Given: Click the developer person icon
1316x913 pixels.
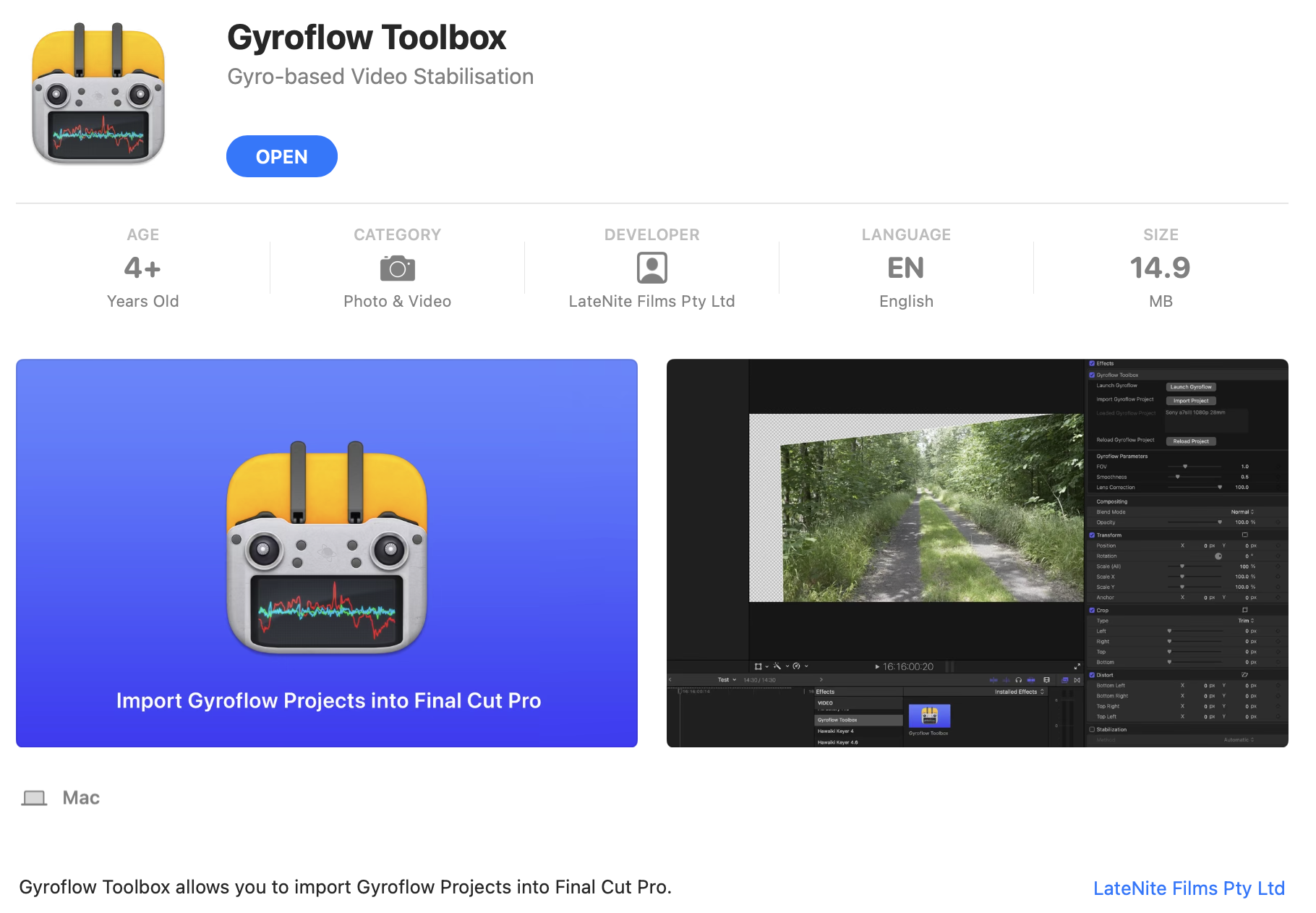Looking at the screenshot, I should point(652,268).
